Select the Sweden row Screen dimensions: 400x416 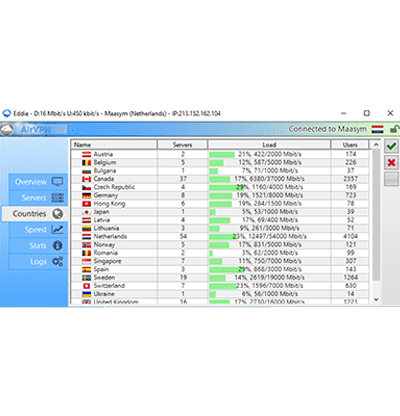[220, 277]
